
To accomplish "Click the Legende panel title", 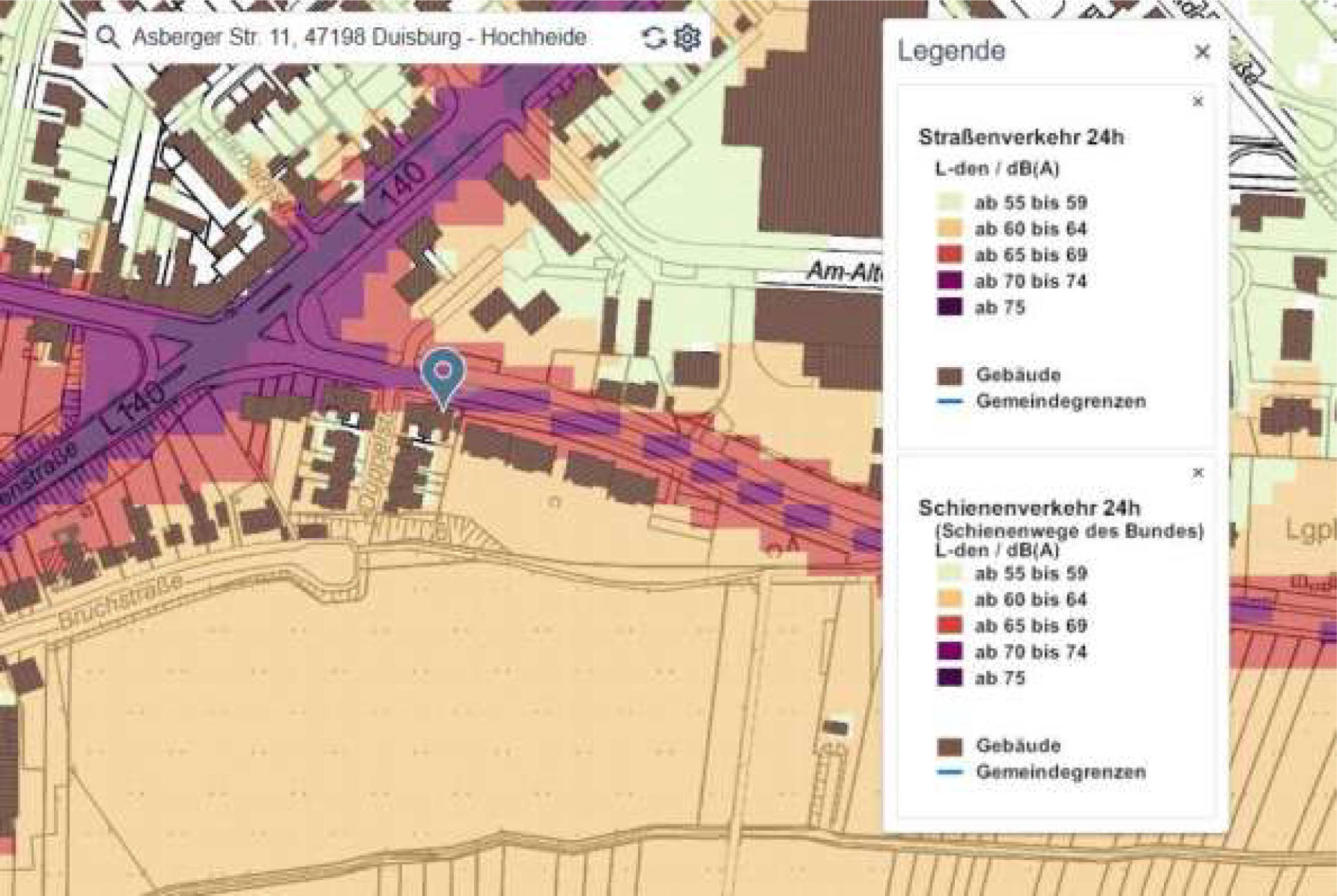I will 951,51.
